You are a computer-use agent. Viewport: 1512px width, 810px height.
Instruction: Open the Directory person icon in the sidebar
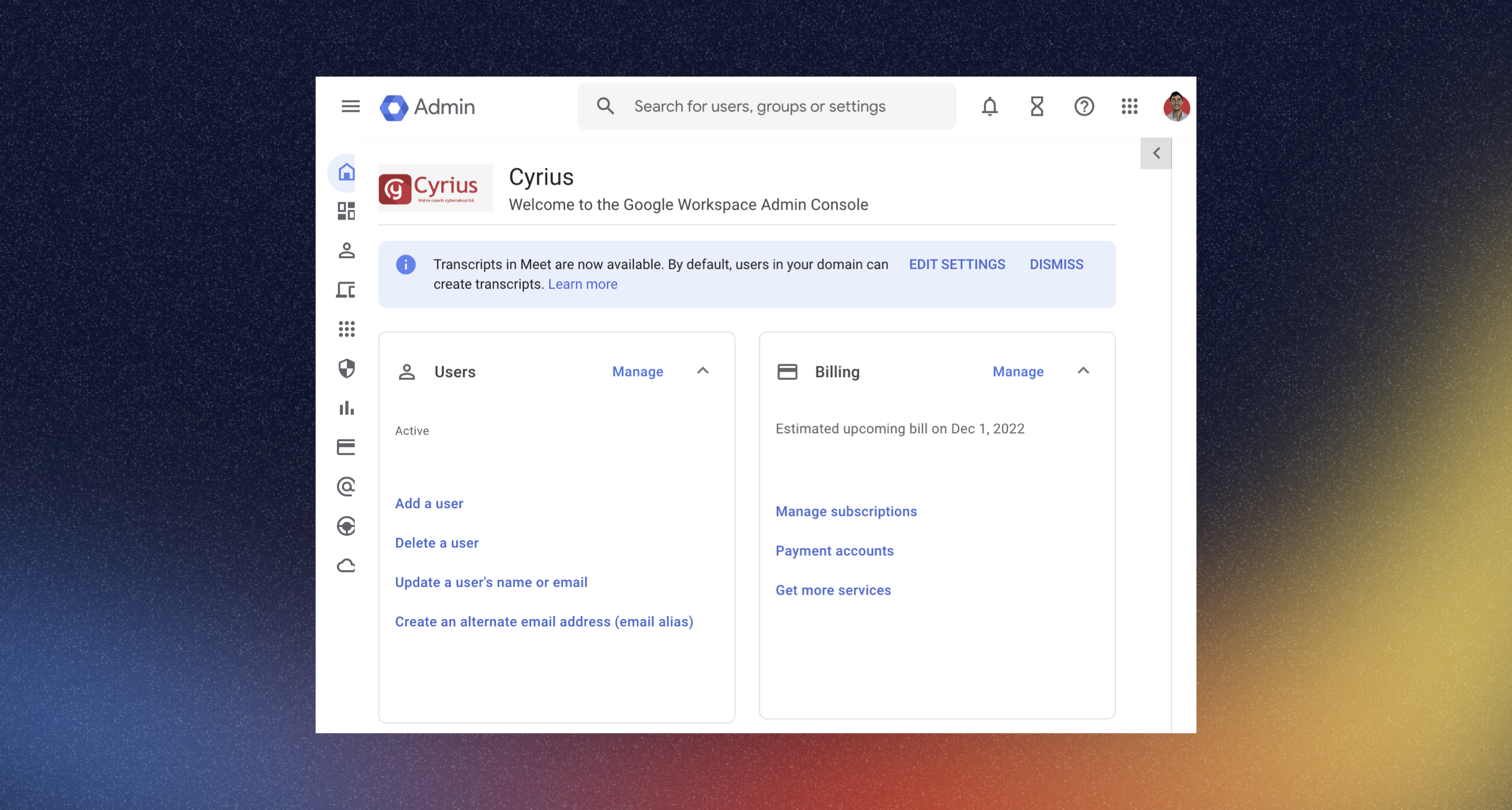pos(347,251)
